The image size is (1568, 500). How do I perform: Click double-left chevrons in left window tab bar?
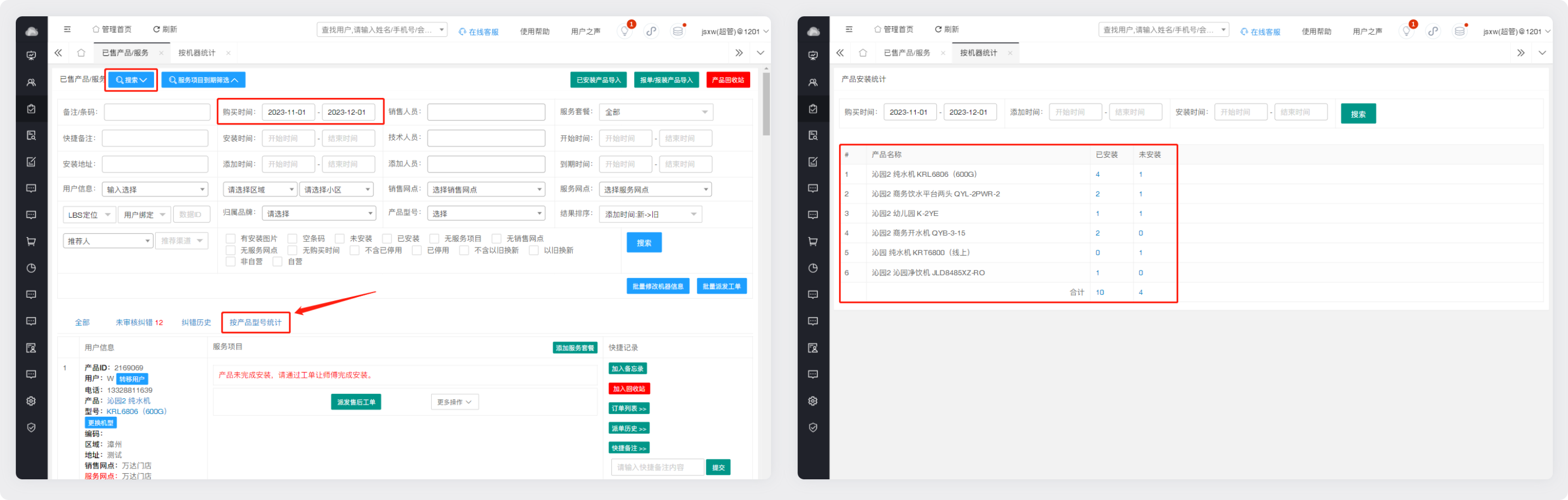(58, 53)
